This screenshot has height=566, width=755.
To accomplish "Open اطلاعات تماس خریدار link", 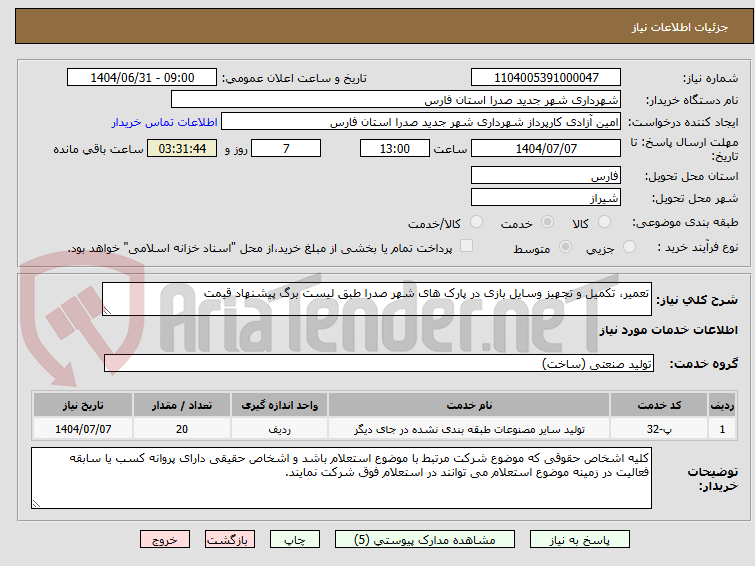I will (165, 122).
